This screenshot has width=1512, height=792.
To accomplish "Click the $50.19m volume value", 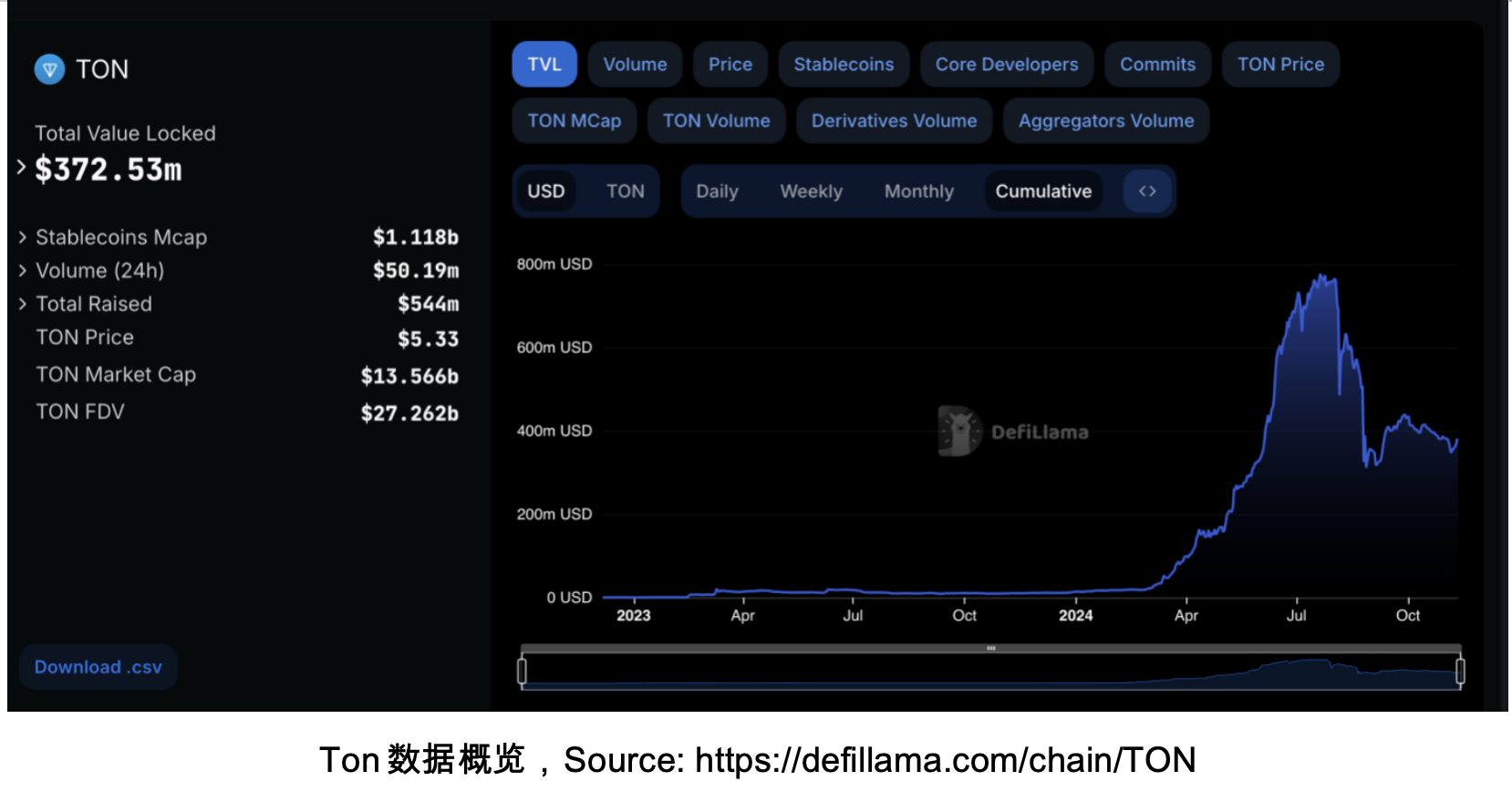I will point(416,271).
